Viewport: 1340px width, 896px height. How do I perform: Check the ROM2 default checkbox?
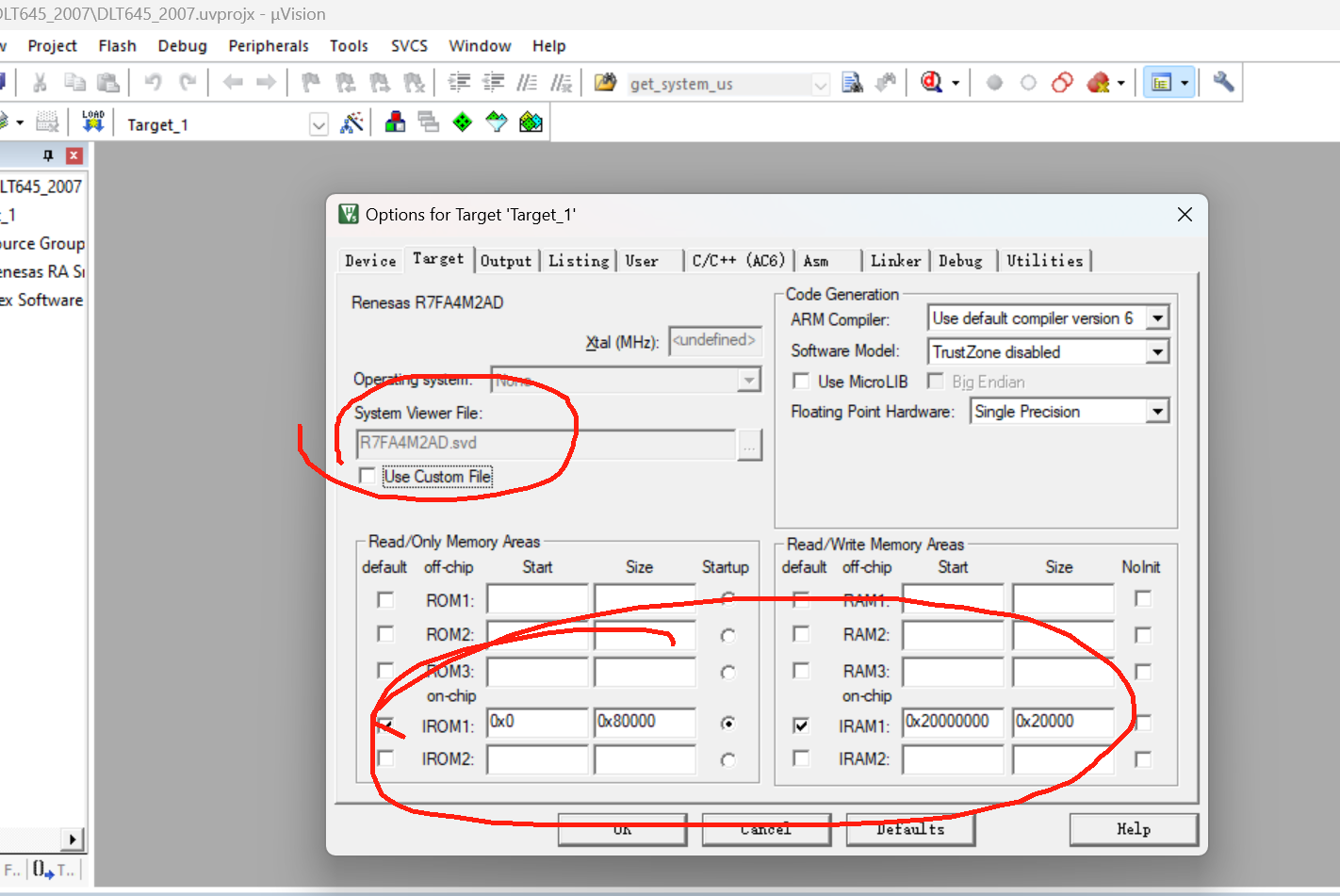coord(384,633)
